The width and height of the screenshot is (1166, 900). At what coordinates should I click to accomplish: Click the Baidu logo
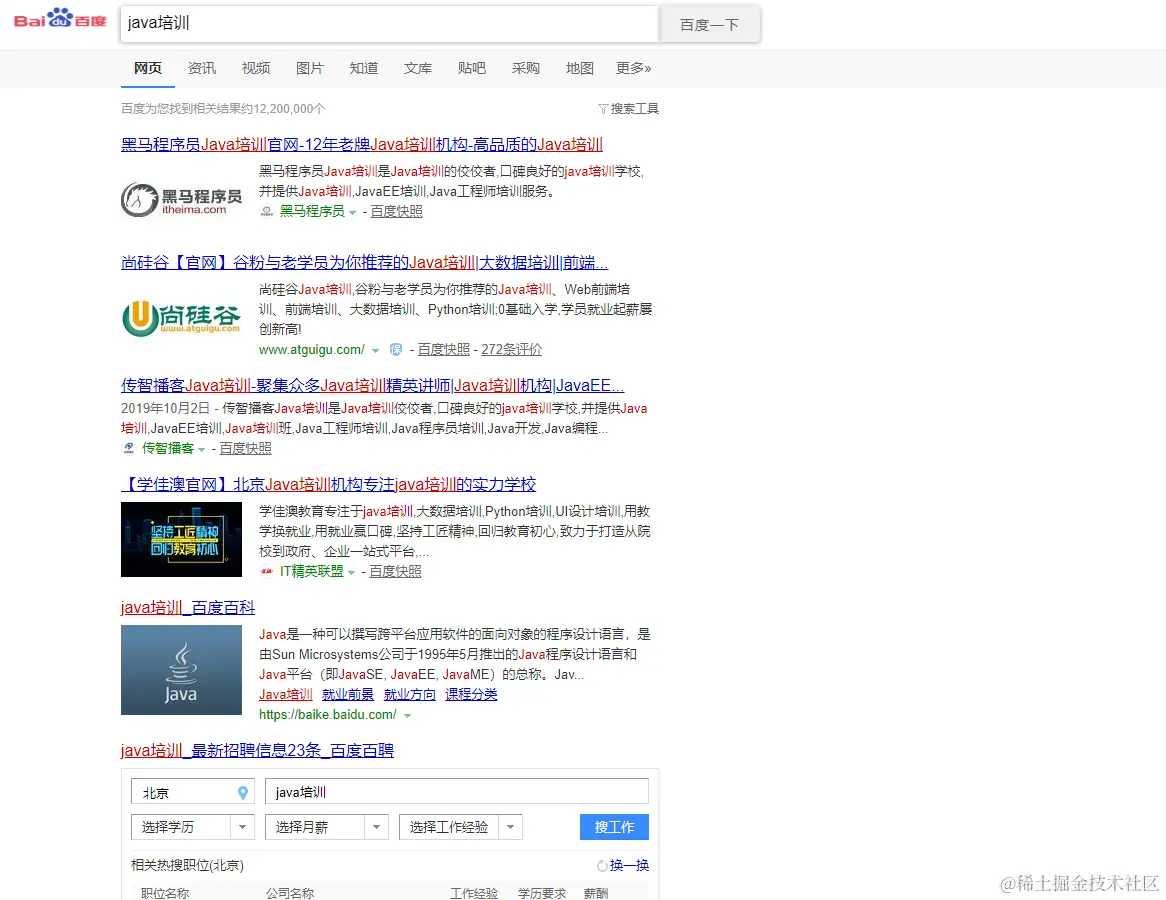[x=60, y=19]
